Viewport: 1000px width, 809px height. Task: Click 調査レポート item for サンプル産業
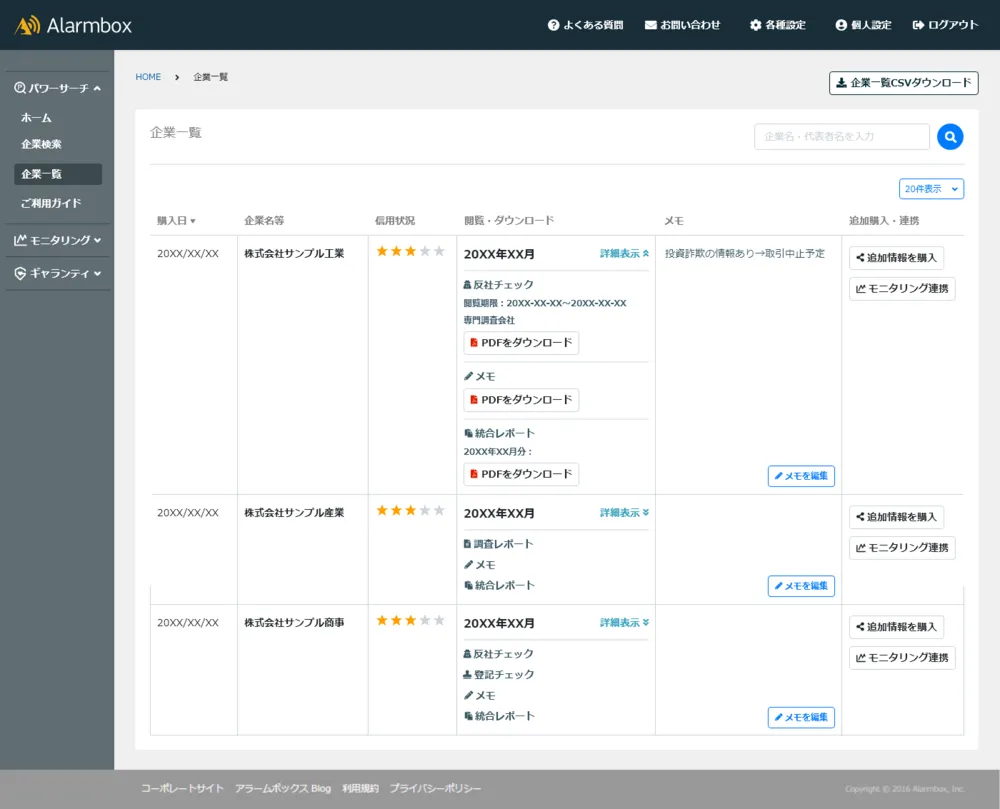498,544
